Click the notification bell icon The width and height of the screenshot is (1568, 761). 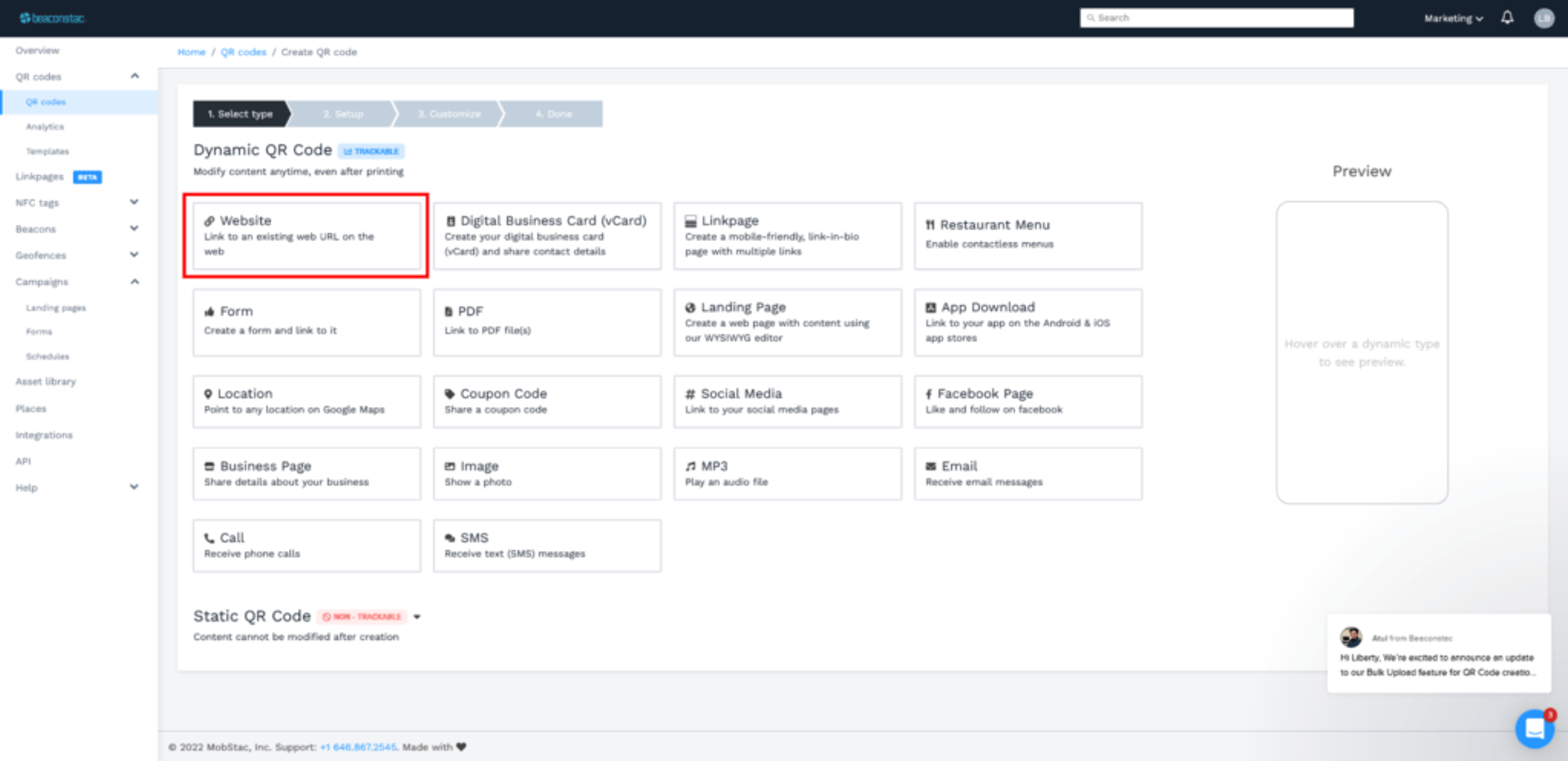point(1506,18)
